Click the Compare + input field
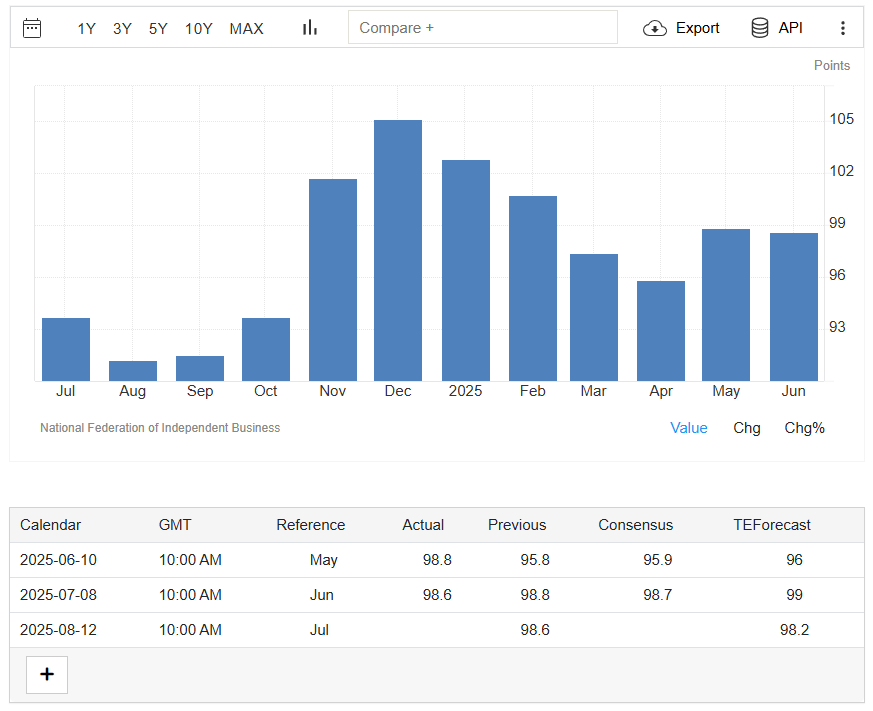The width and height of the screenshot is (873, 711). (x=483, y=27)
